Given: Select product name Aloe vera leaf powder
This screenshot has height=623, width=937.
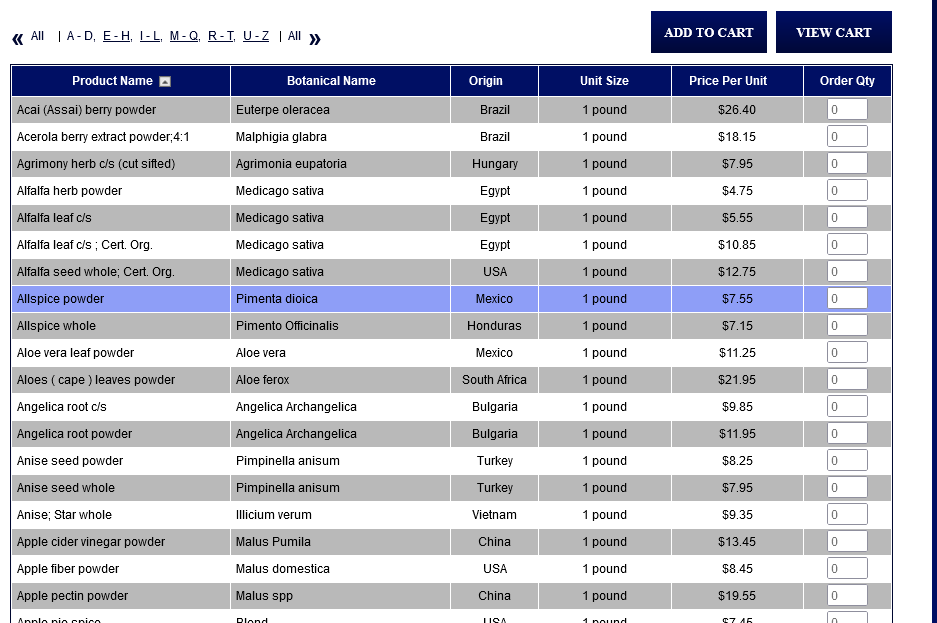Looking at the screenshot, I should click(75, 352).
